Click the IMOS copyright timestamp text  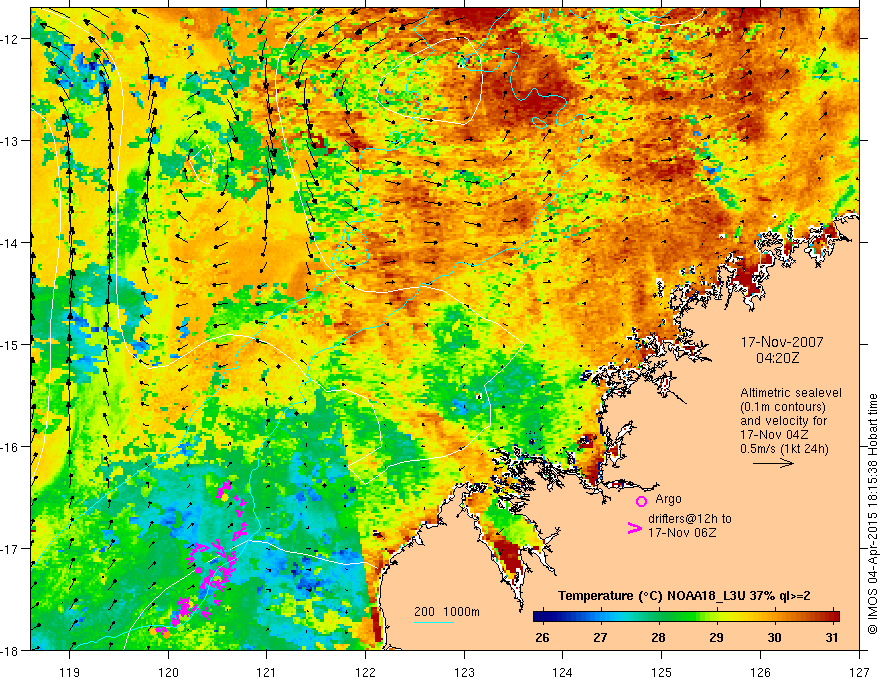(872, 515)
